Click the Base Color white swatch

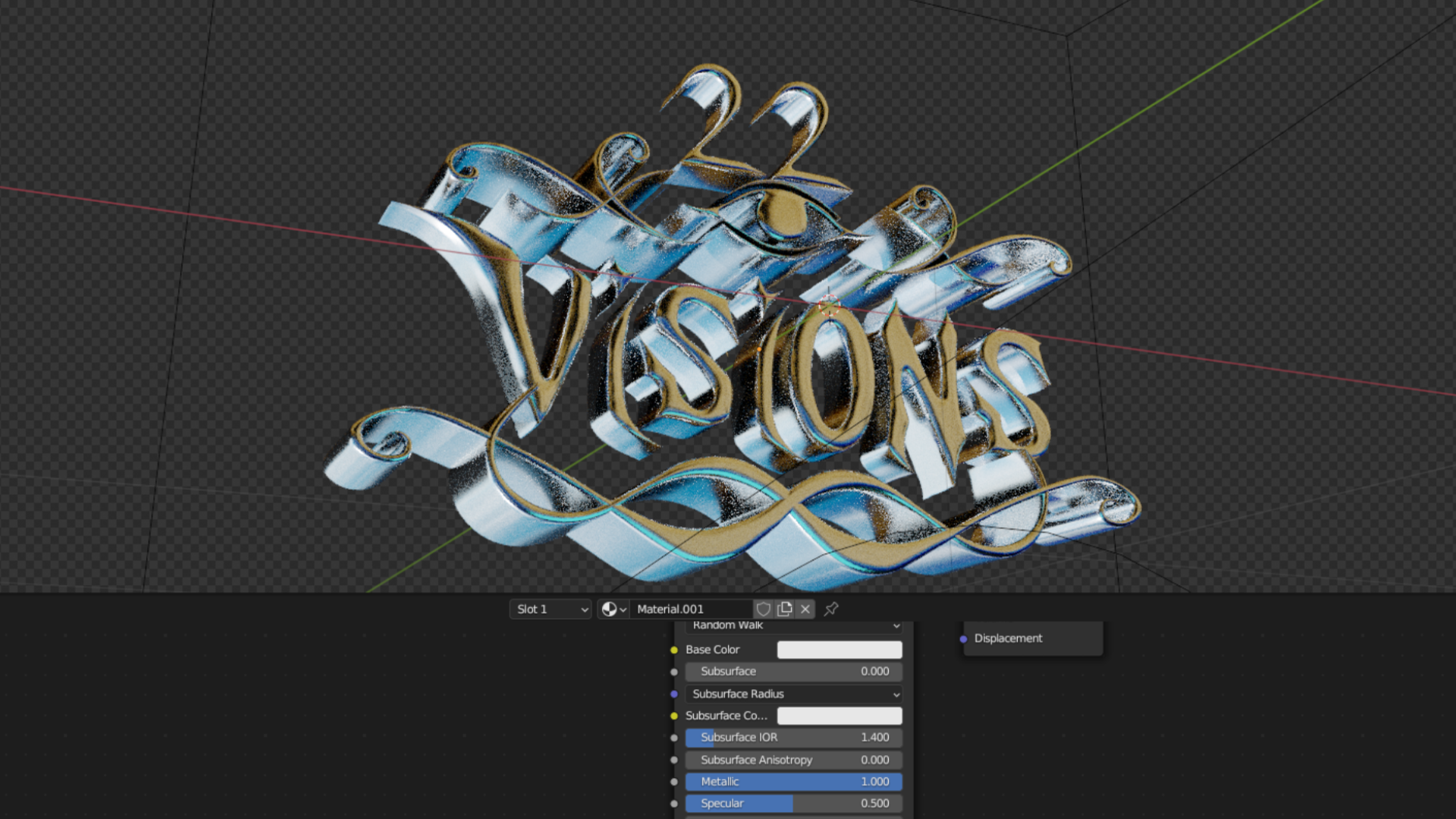click(x=839, y=650)
